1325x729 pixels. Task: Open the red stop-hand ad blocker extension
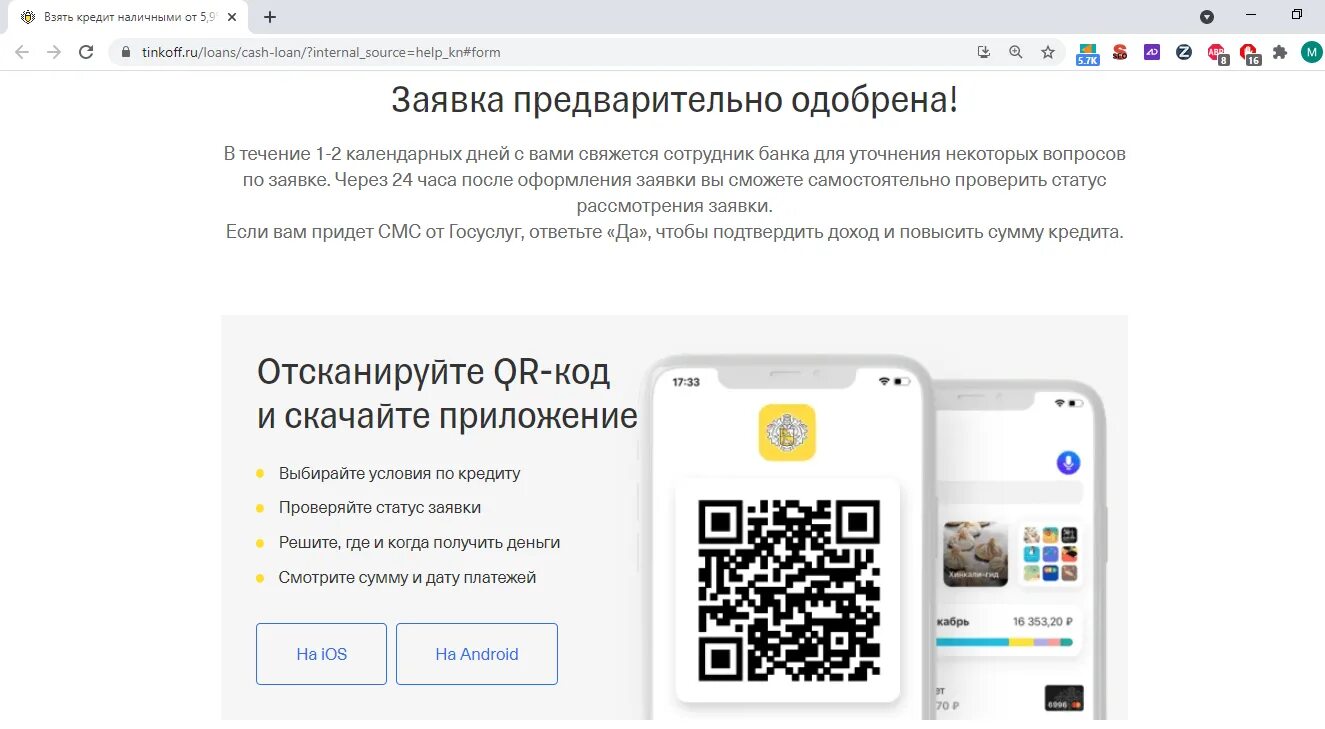(x=1249, y=53)
